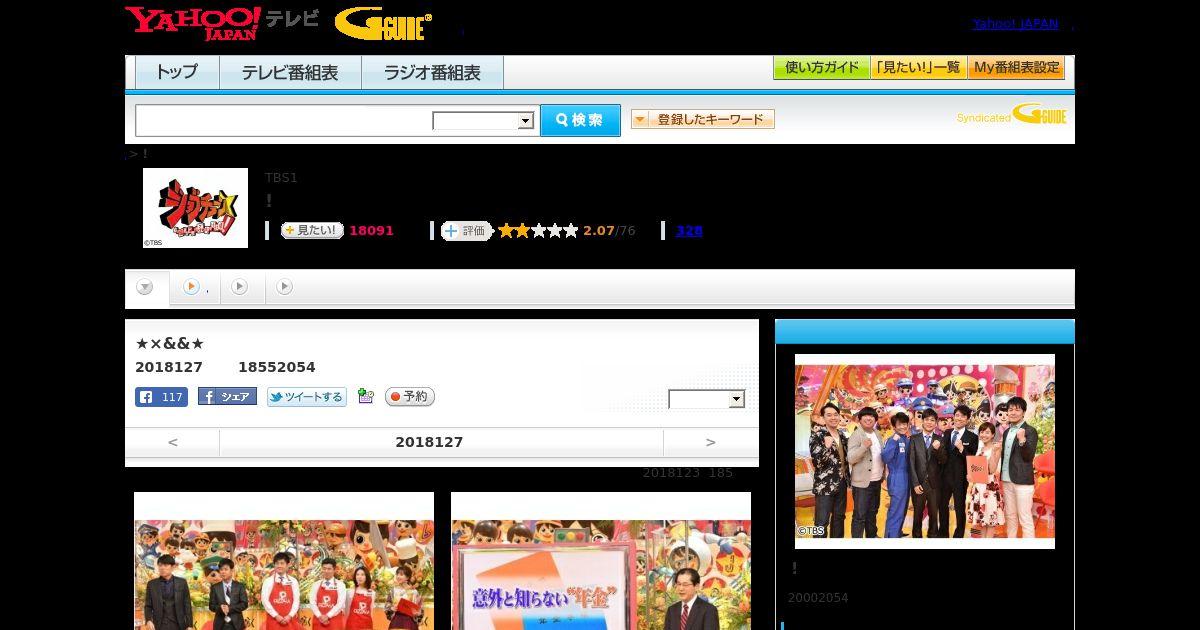The image size is (1200, 630).
Task: Select the fifth rating star
Action: pyautogui.click(x=570, y=230)
